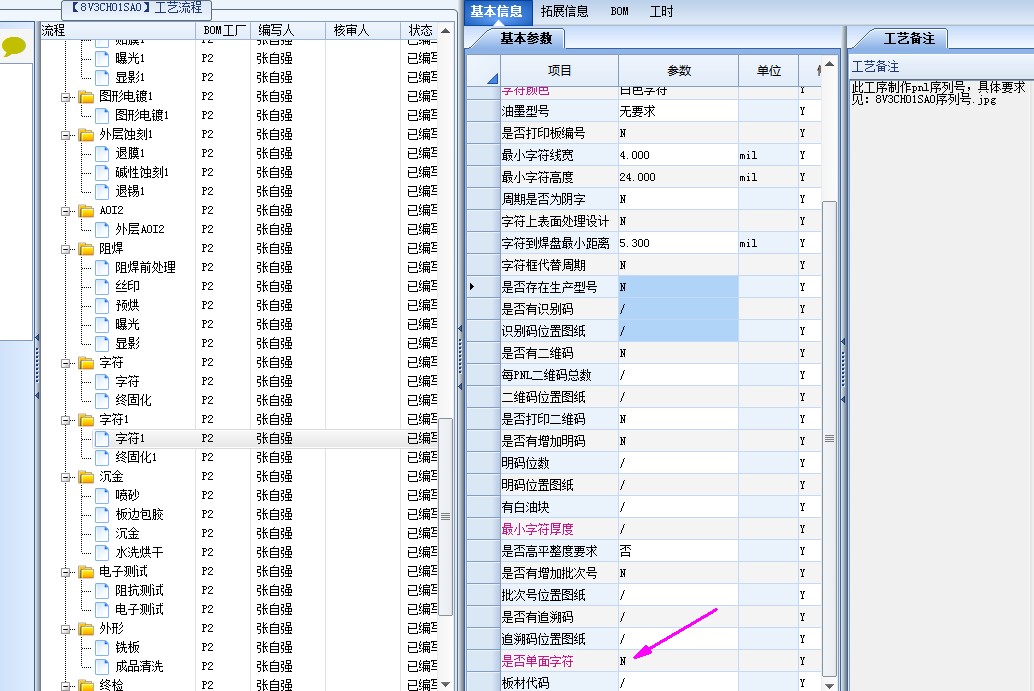Image resolution: width=1034 pixels, height=691 pixels.
Task: Select the 工艺备注 panel tab
Action: point(909,38)
